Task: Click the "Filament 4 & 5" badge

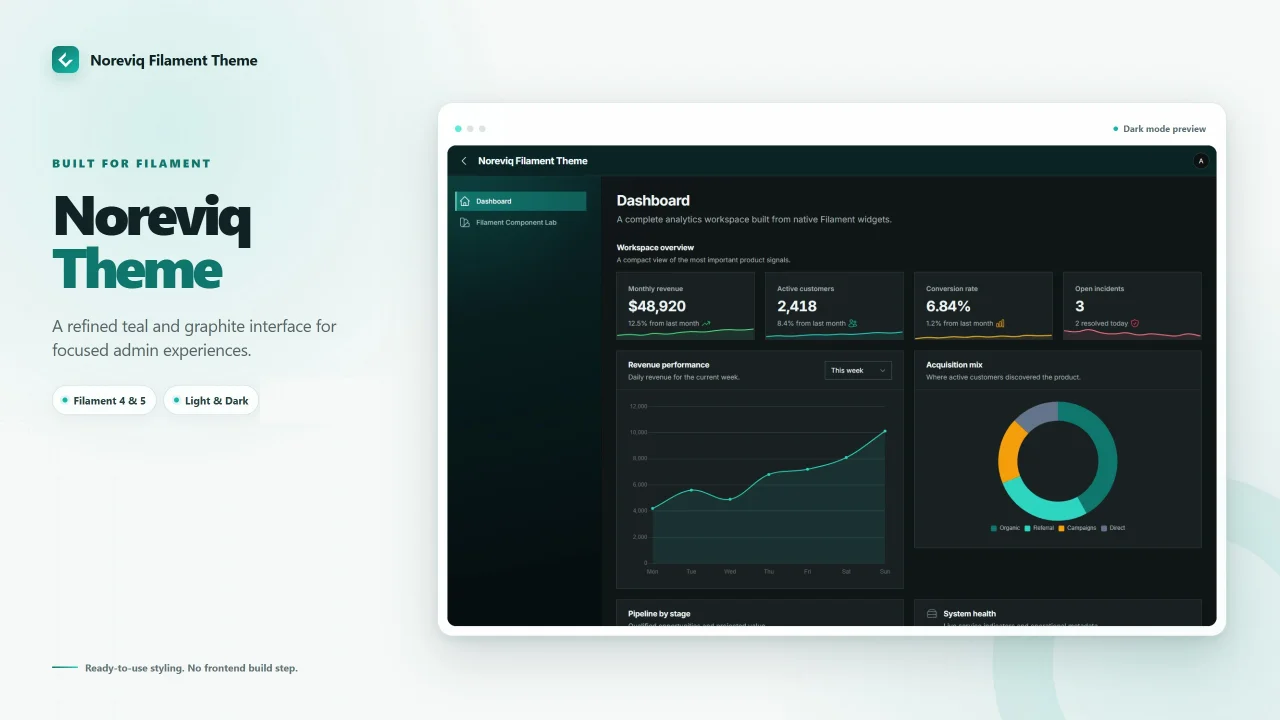Action: 104,401
